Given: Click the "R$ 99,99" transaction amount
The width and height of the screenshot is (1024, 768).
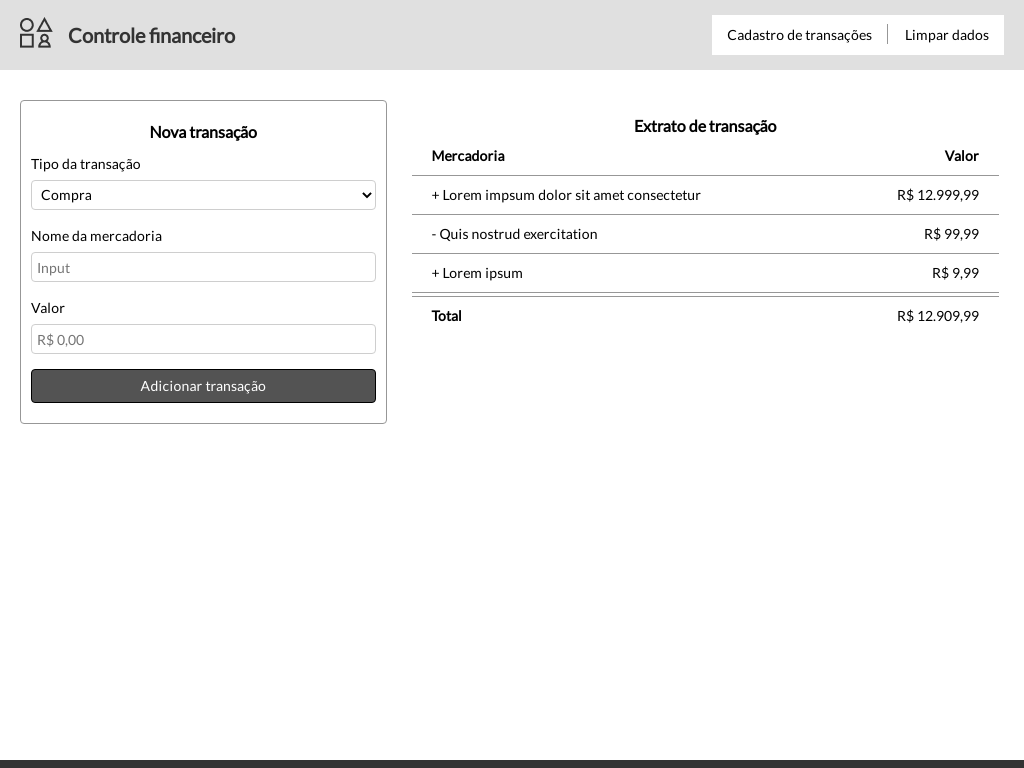Looking at the screenshot, I should tap(951, 234).
